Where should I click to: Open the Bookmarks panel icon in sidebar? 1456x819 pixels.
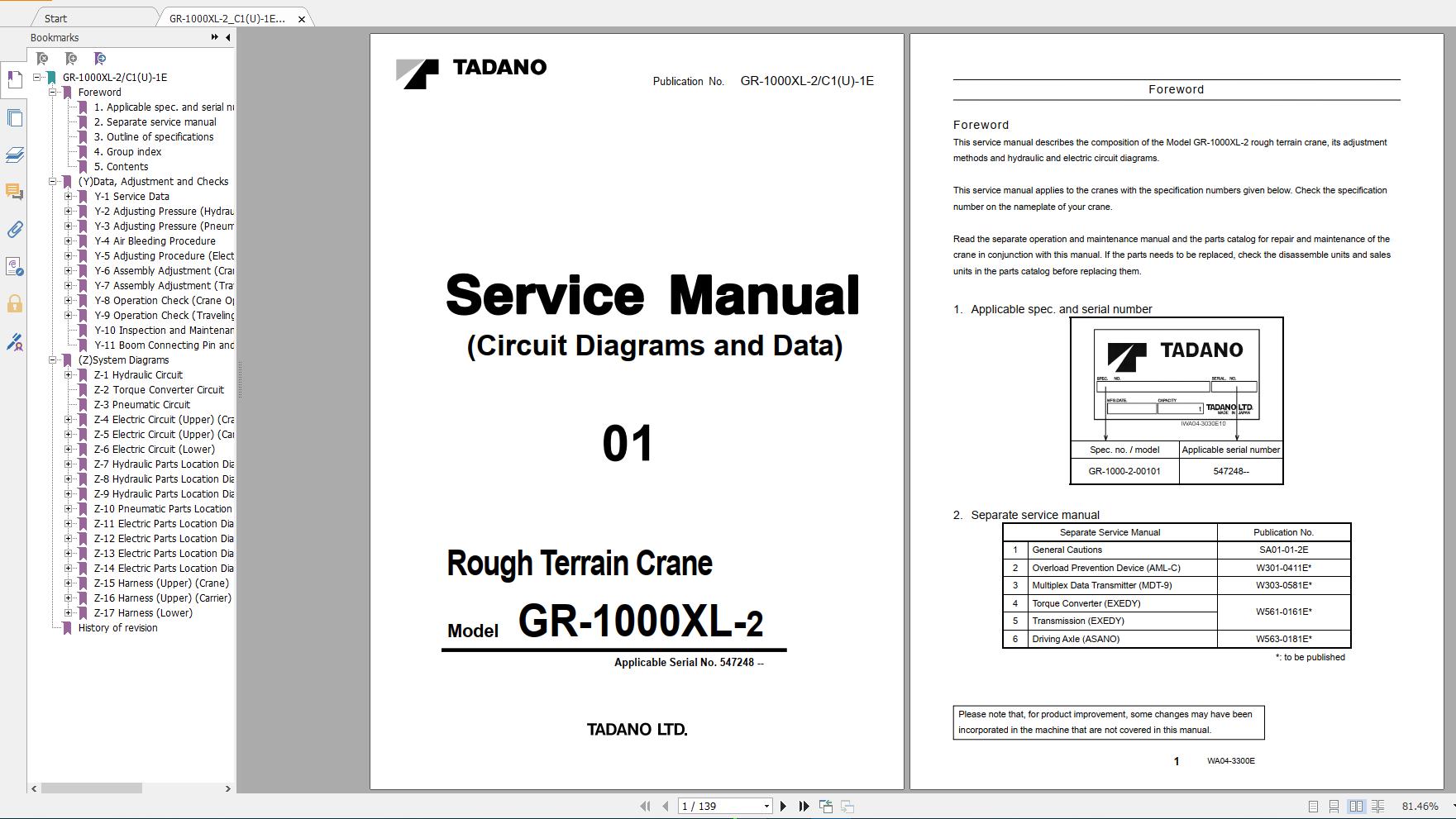coord(14,79)
